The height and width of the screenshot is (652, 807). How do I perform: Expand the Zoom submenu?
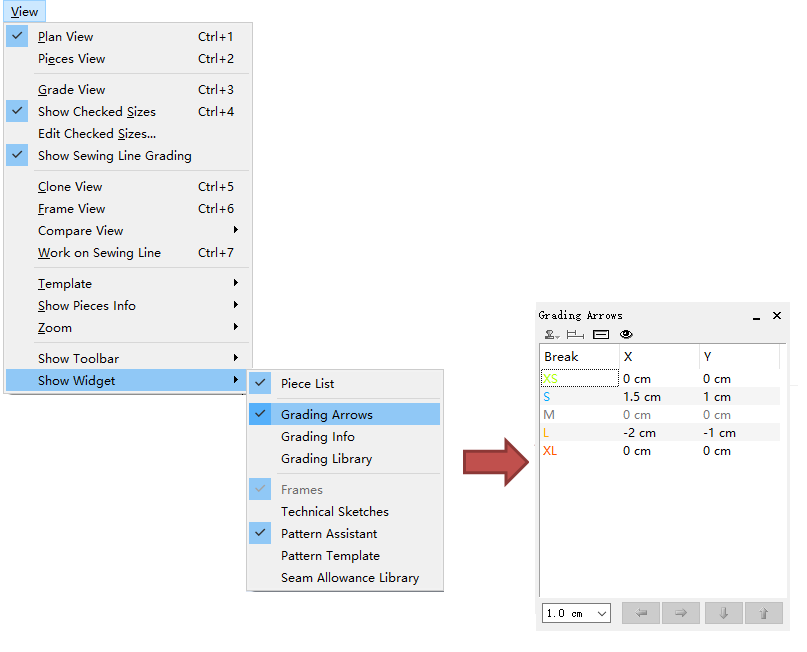[55, 328]
